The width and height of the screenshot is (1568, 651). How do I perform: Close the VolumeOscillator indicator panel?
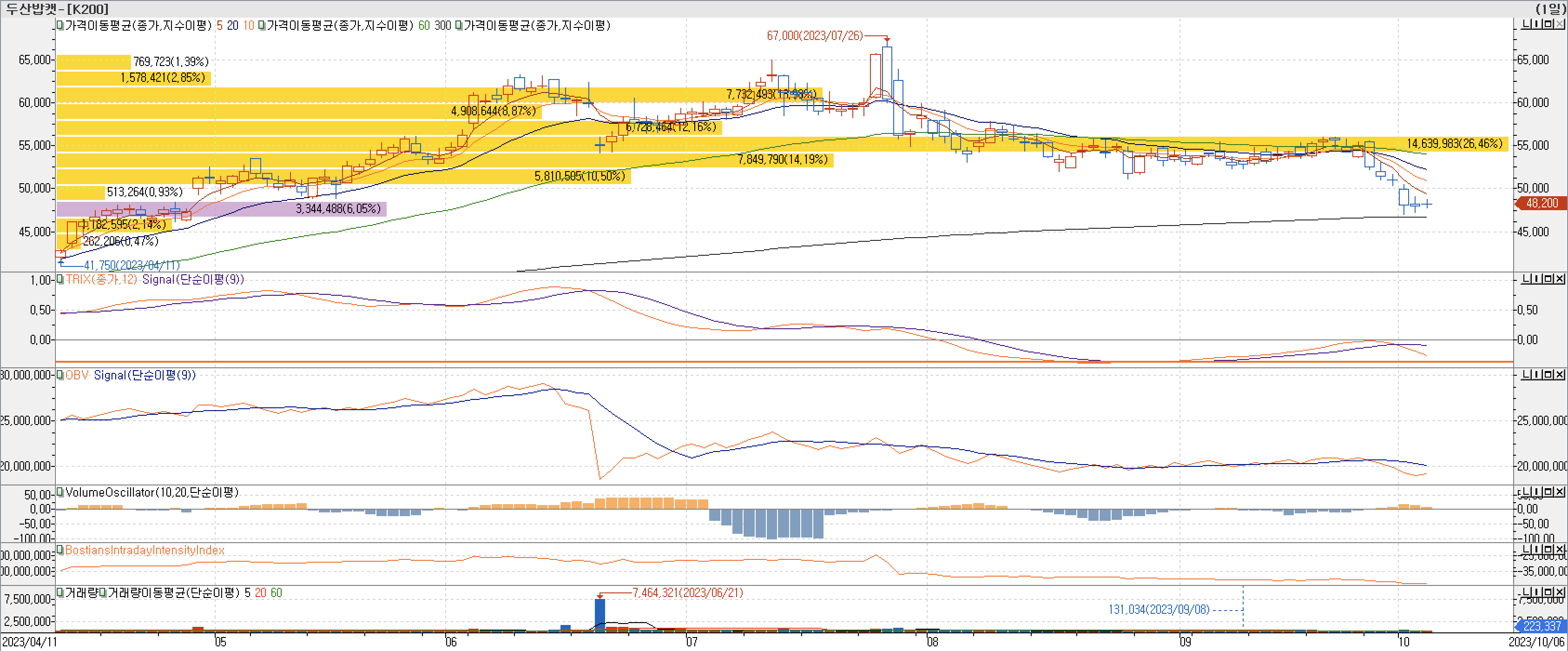tap(1560, 492)
